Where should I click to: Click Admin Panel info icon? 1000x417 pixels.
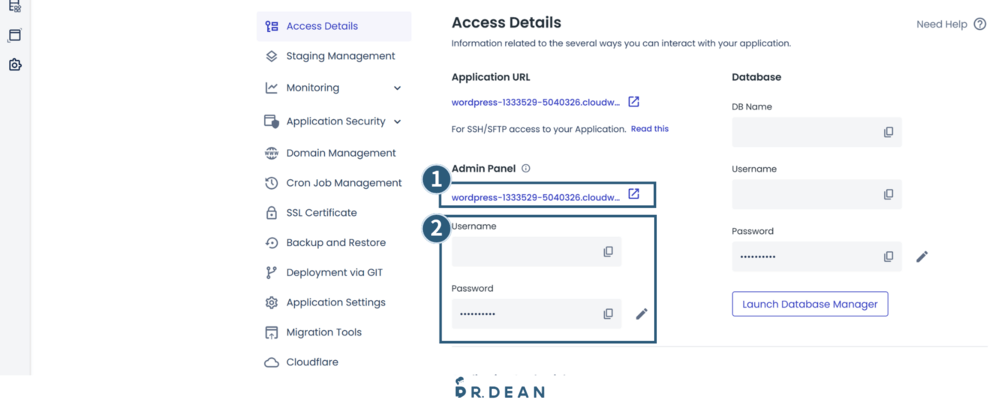click(x=526, y=169)
